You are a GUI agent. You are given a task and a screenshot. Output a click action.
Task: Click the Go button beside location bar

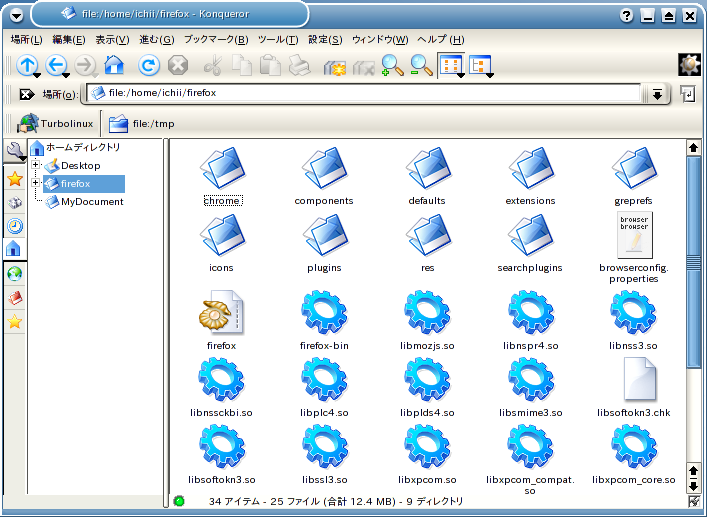tap(688, 94)
